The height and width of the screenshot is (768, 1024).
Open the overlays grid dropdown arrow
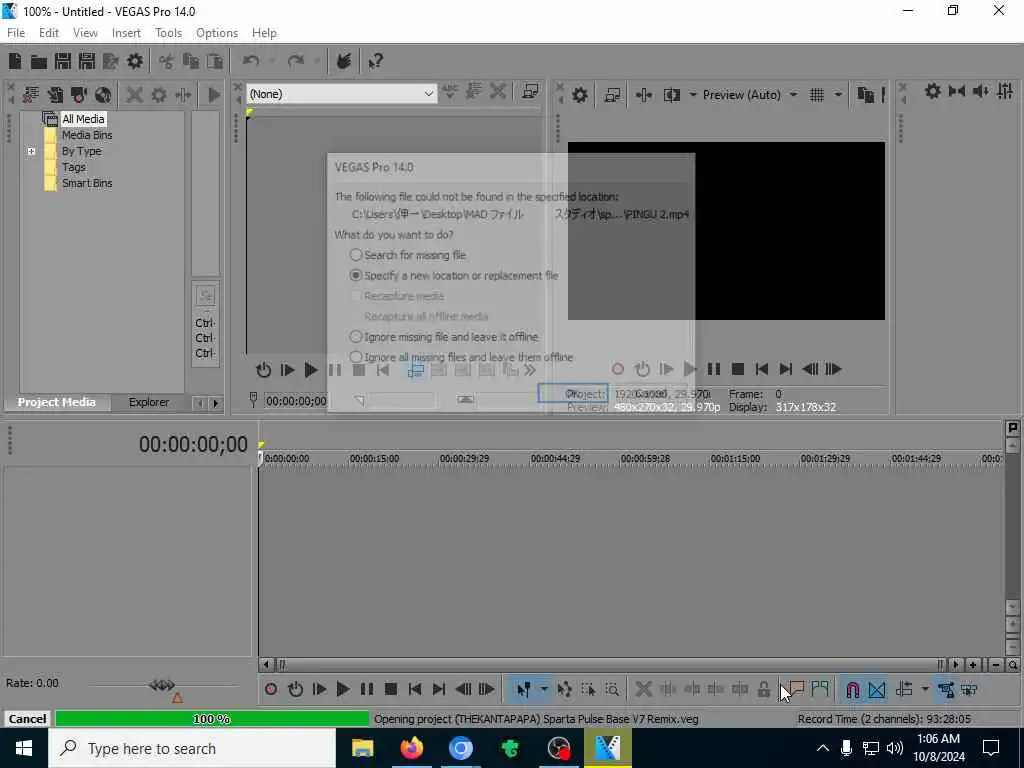[838, 95]
